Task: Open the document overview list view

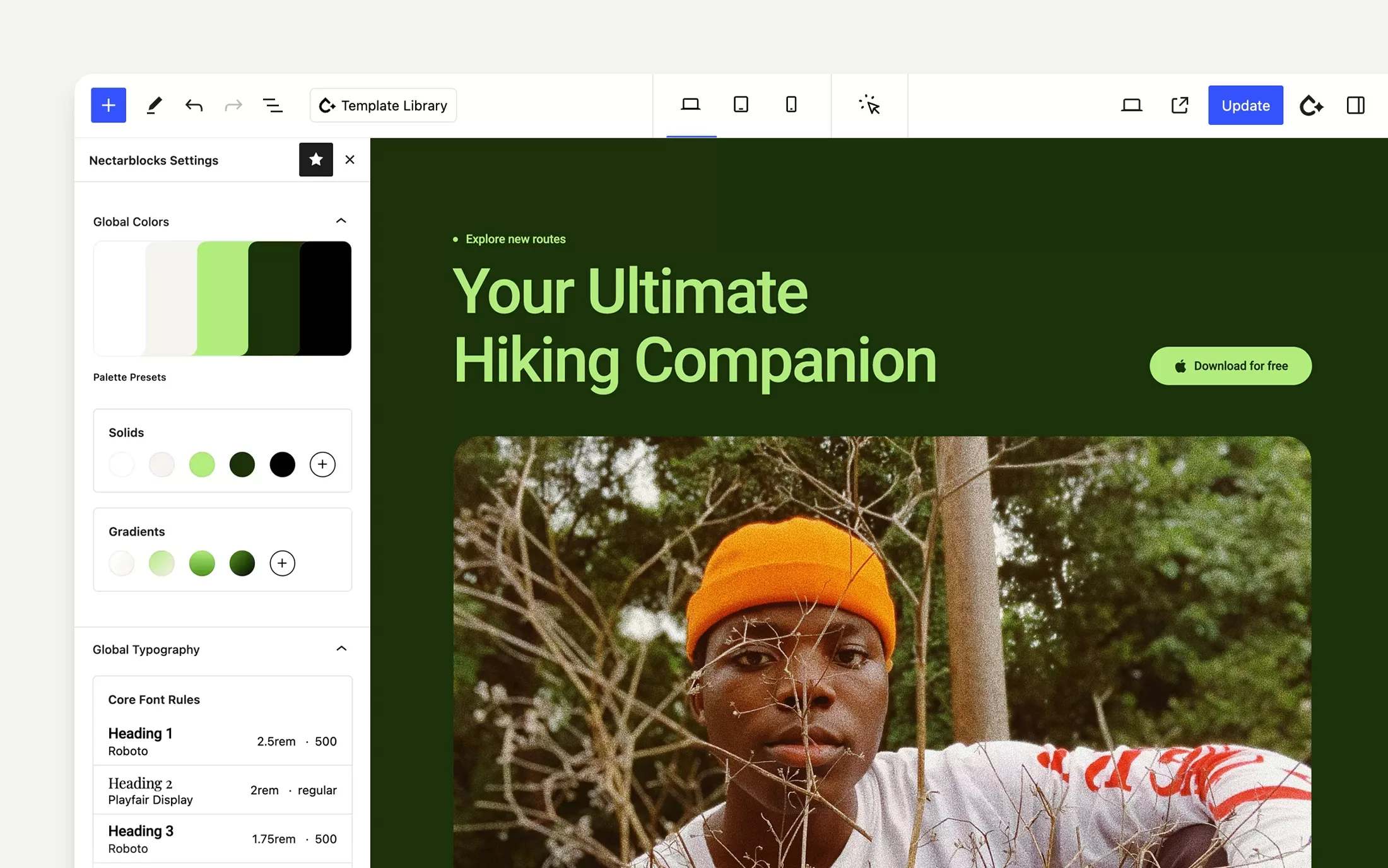Action: [273, 105]
